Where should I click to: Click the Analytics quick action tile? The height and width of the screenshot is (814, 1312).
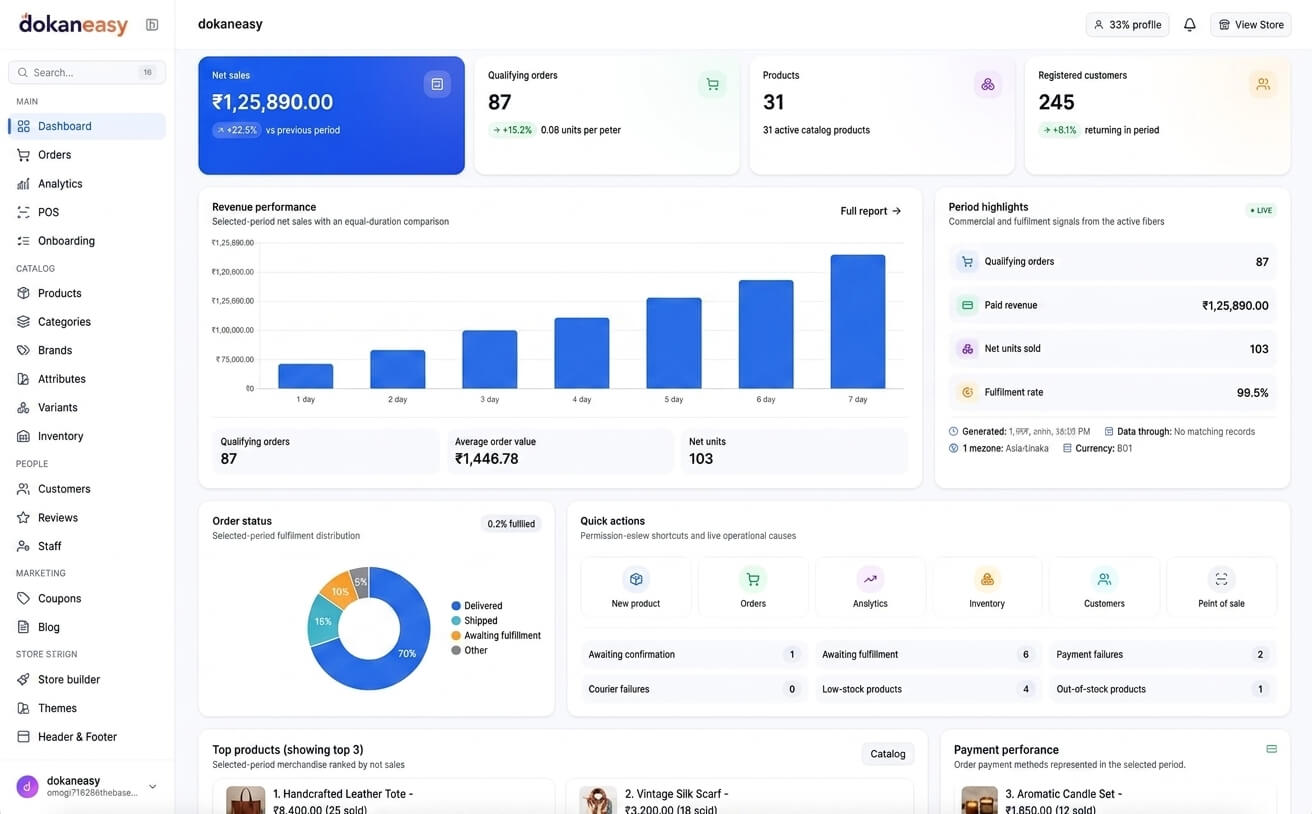point(870,587)
